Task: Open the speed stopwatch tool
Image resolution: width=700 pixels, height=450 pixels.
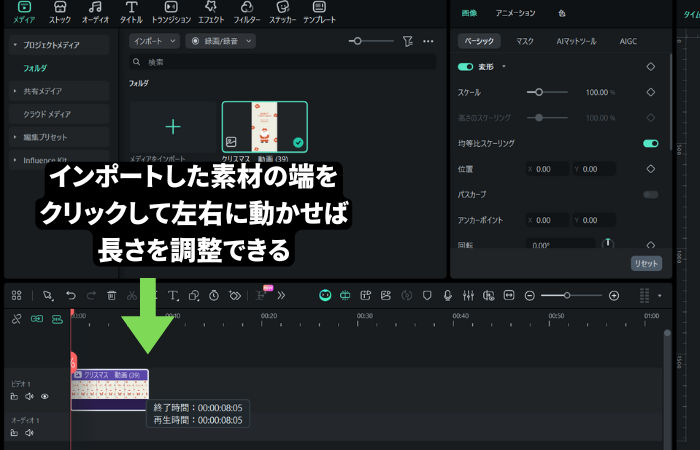Action: pos(214,295)
